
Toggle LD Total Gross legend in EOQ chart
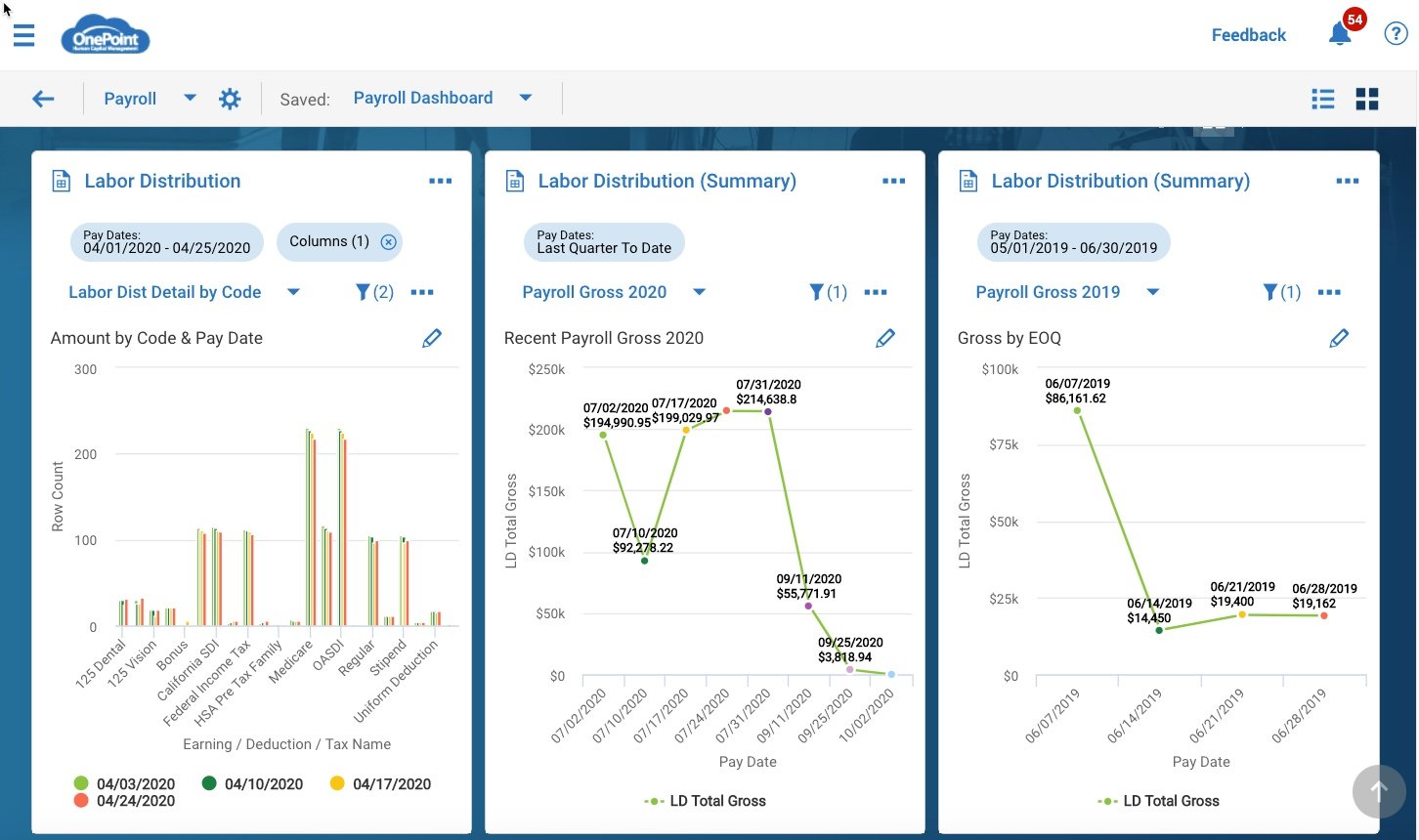point(1158,801)
